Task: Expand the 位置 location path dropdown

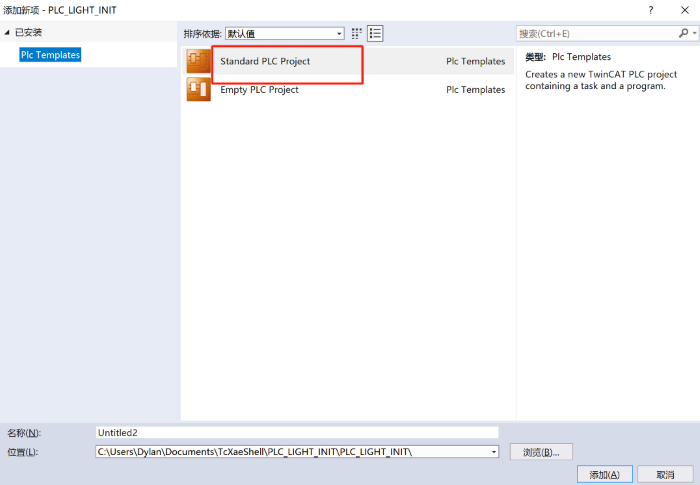Action: (492, 452)
